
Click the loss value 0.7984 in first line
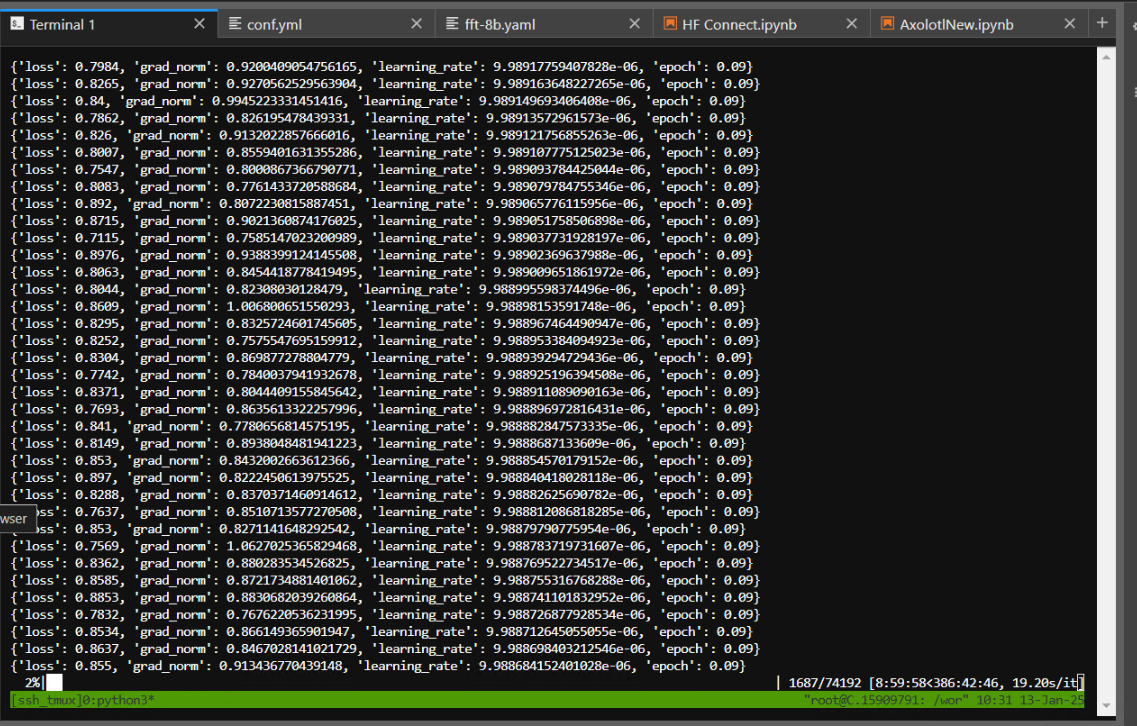click(96, 67)
